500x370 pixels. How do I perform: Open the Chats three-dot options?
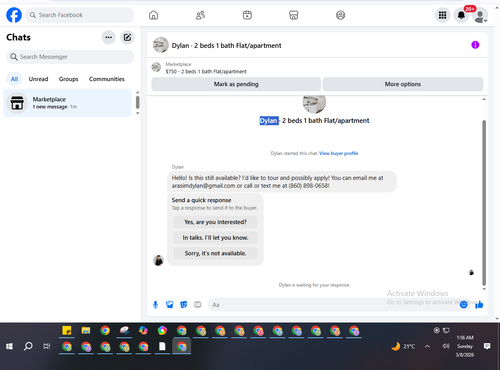click(x=109, y=37)
